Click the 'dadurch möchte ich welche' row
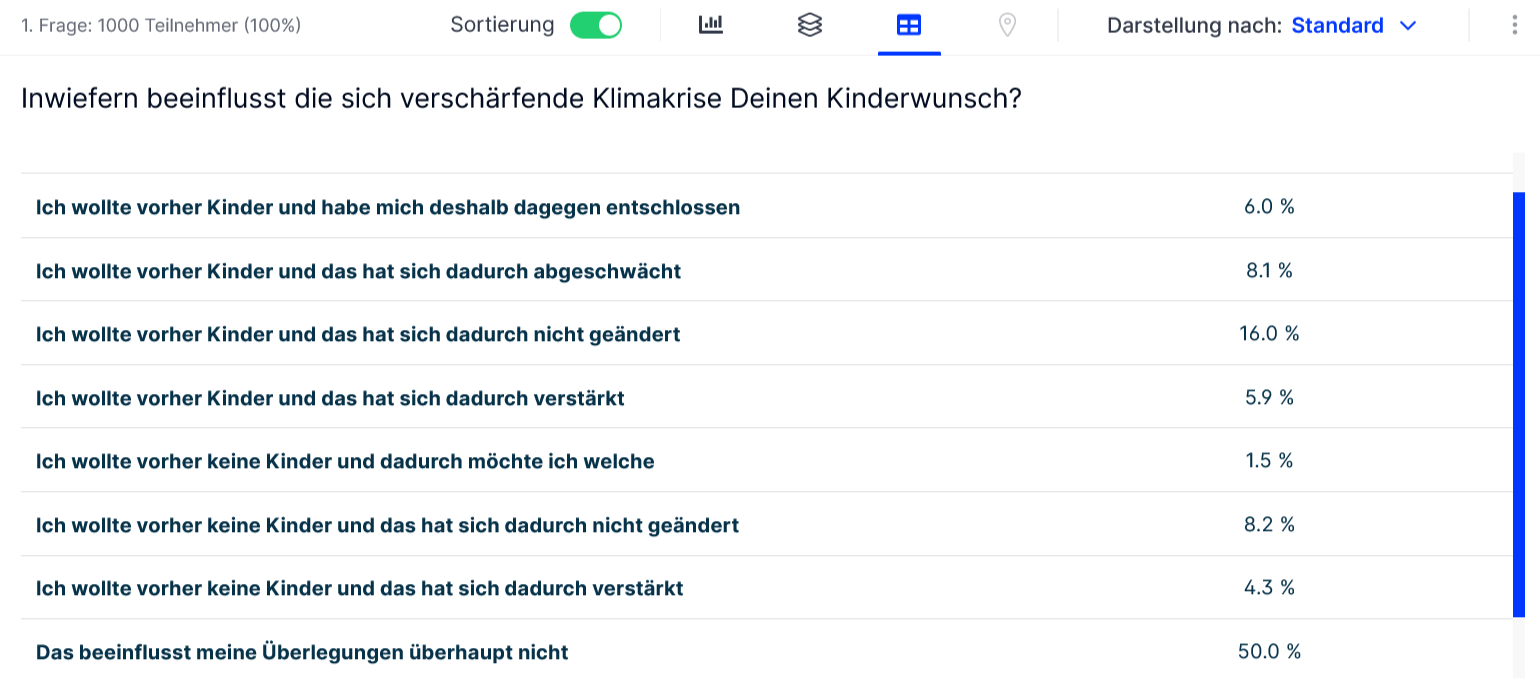The image size is (1540, 682). pyautogui.click(x=345, y=461)
